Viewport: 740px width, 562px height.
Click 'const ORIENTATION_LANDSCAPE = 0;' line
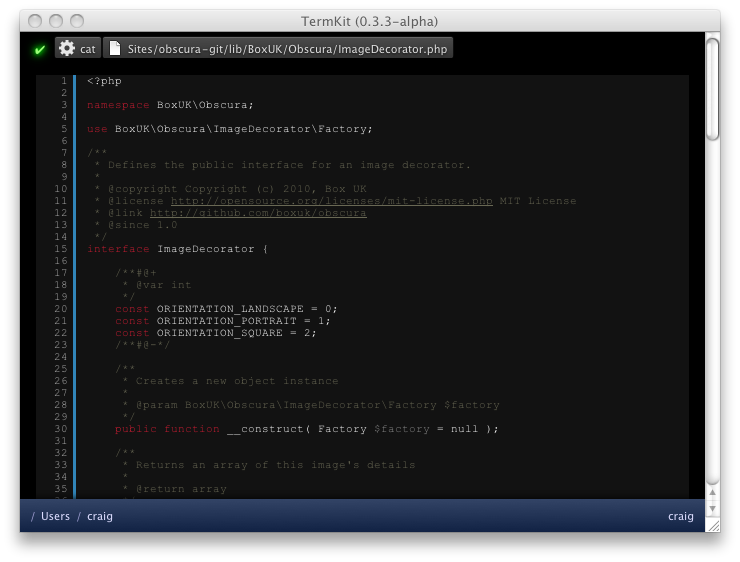pos(227,309)
